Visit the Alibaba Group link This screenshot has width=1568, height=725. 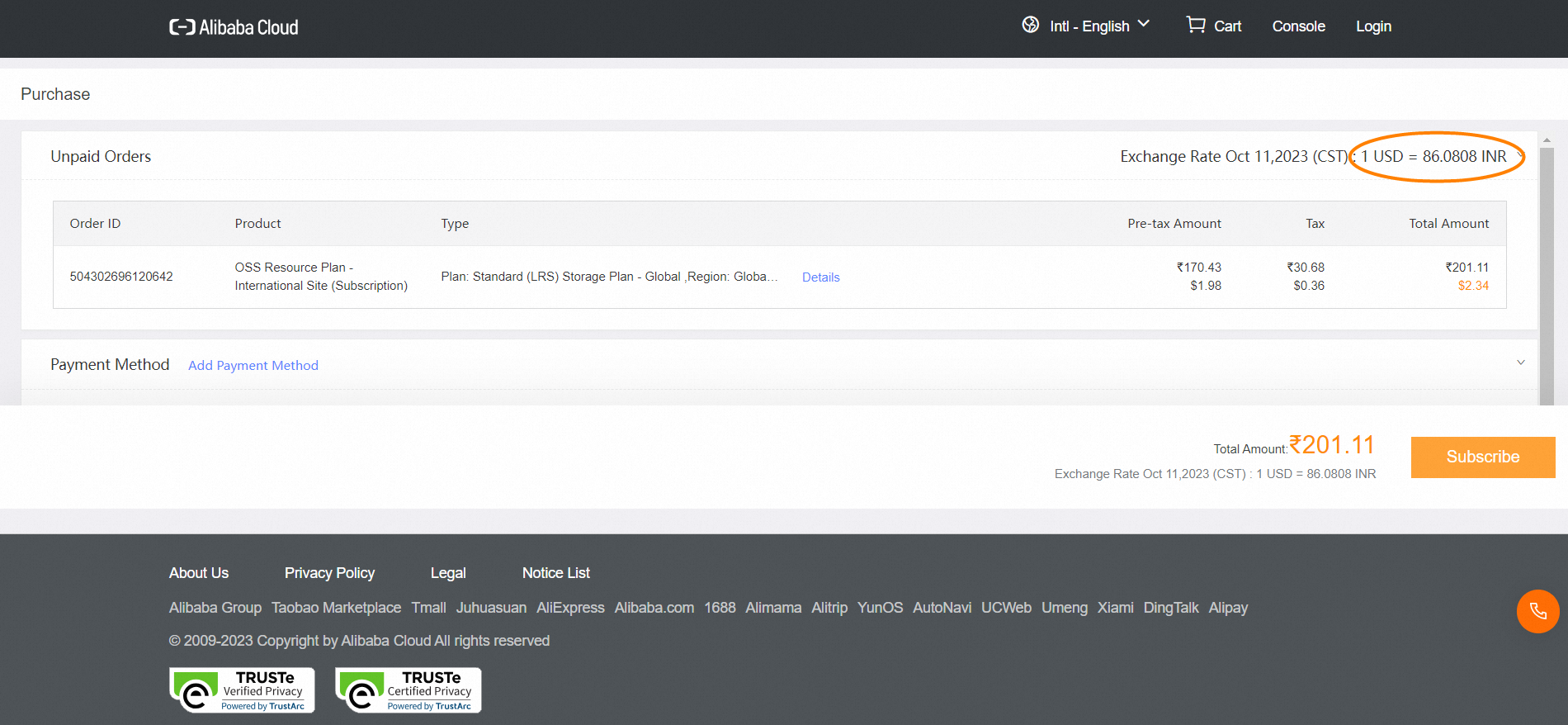[x=215, y=608]
